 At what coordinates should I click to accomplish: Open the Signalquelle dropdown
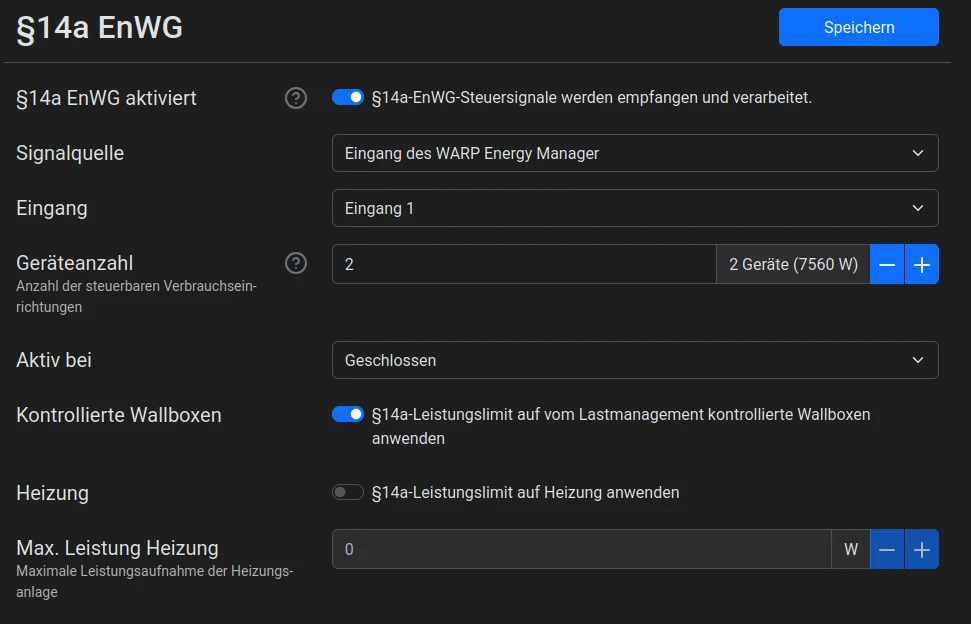(x=635, y=153)
